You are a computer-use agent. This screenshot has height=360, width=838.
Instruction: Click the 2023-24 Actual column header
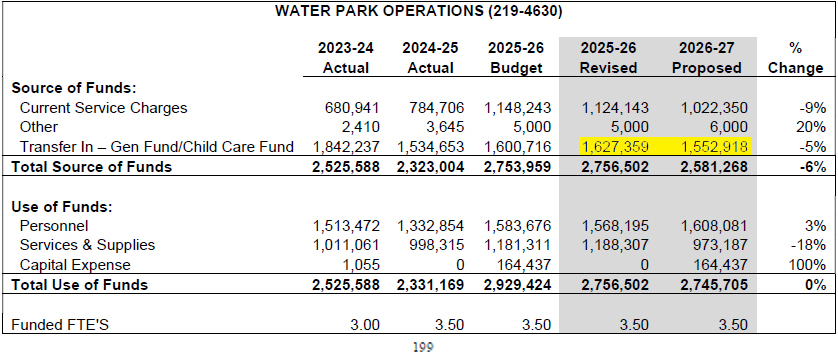(x=346, y=58)
